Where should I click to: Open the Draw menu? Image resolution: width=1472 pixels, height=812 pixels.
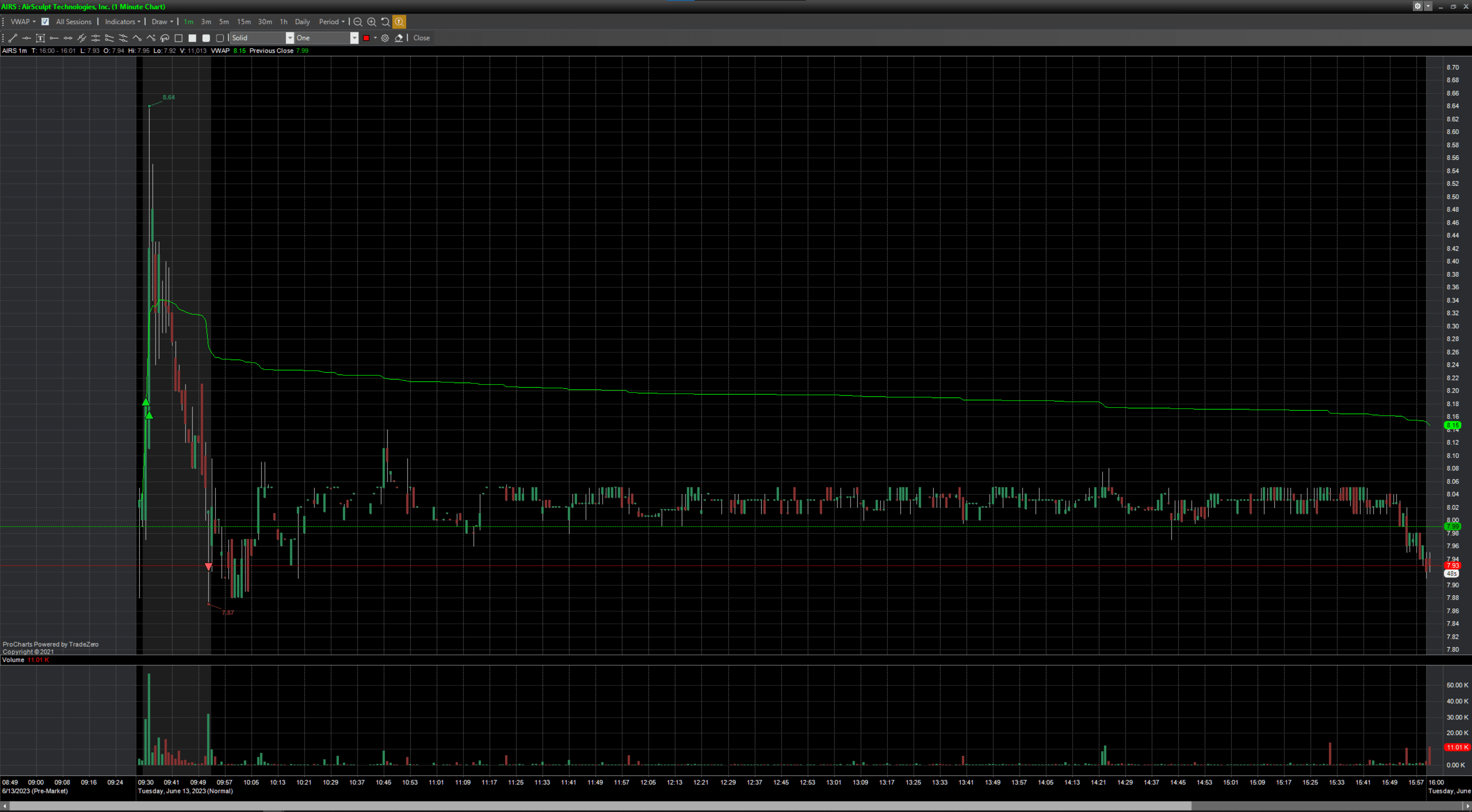pyautogui.click(x=162, y=22)
